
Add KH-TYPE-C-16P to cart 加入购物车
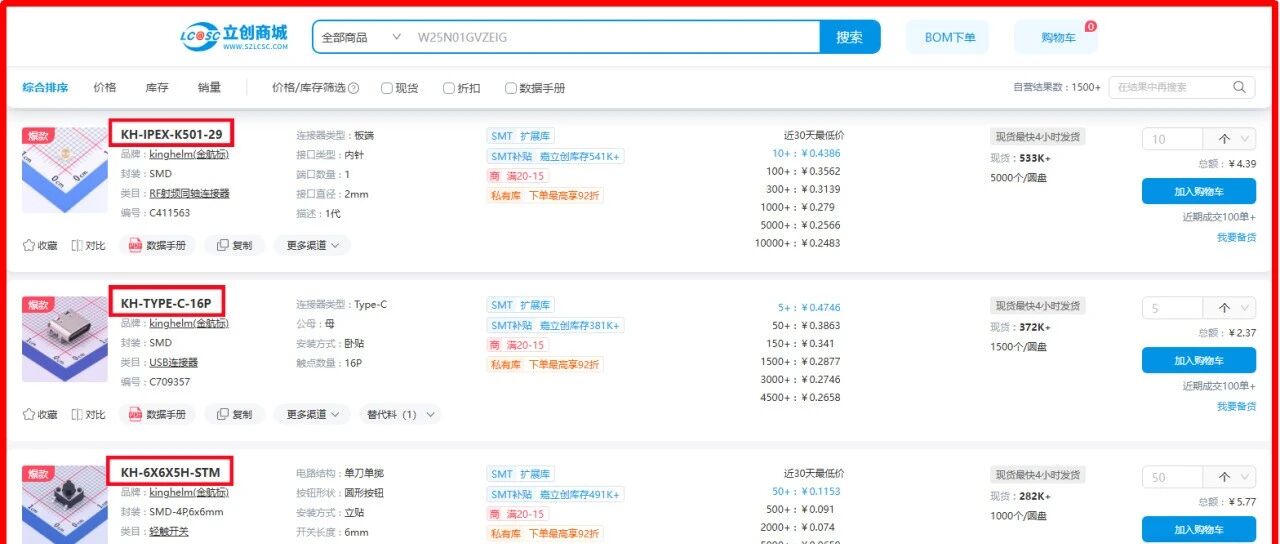1199,360
